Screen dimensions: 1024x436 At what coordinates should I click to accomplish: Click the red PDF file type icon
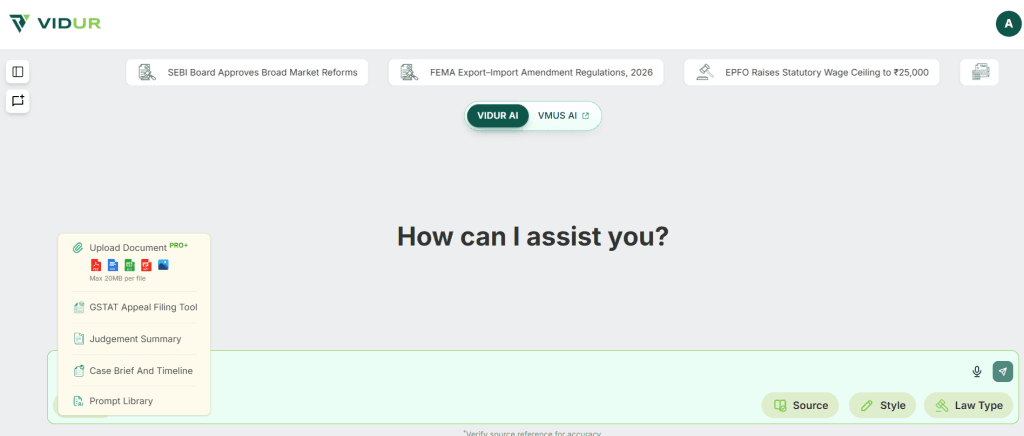coord(96,265)
